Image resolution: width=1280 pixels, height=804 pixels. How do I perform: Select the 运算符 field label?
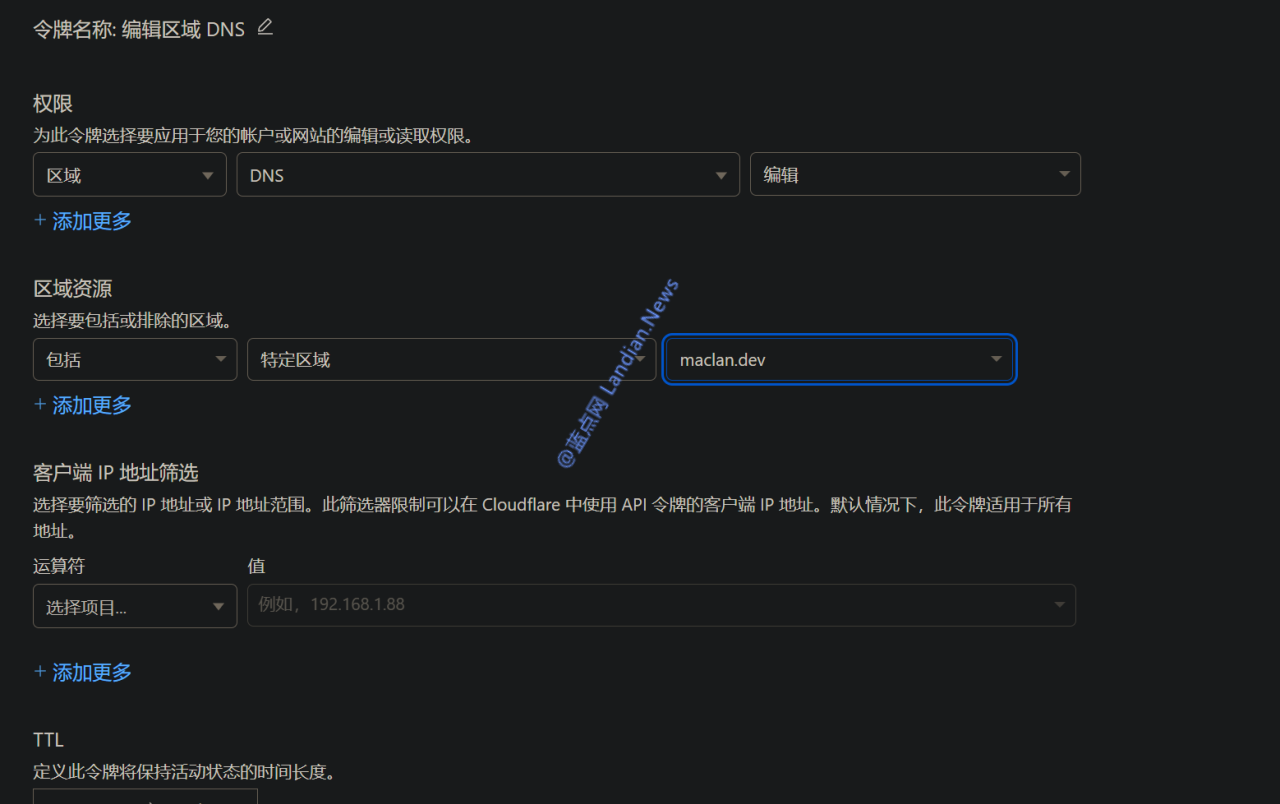(59, 566)
